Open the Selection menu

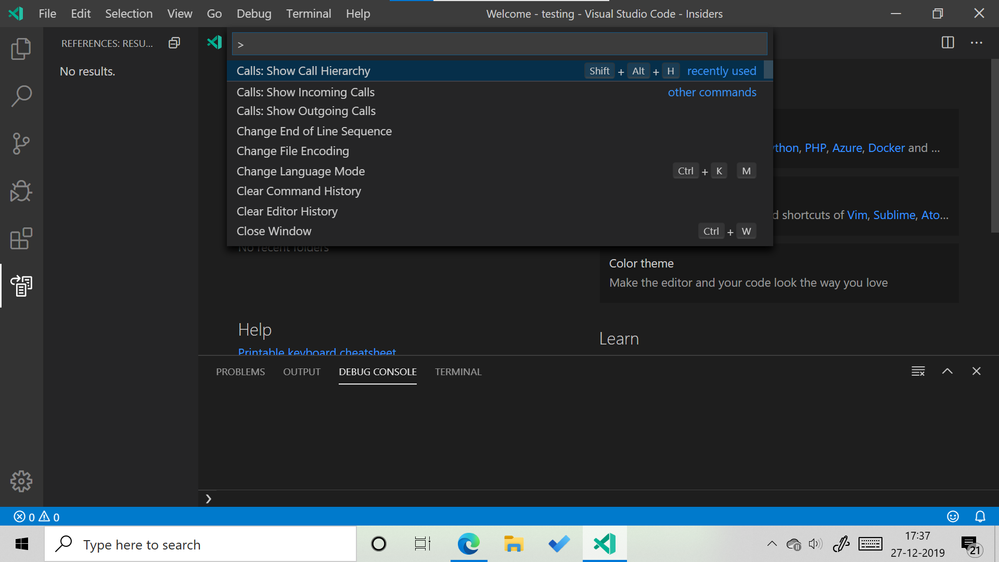129,13
